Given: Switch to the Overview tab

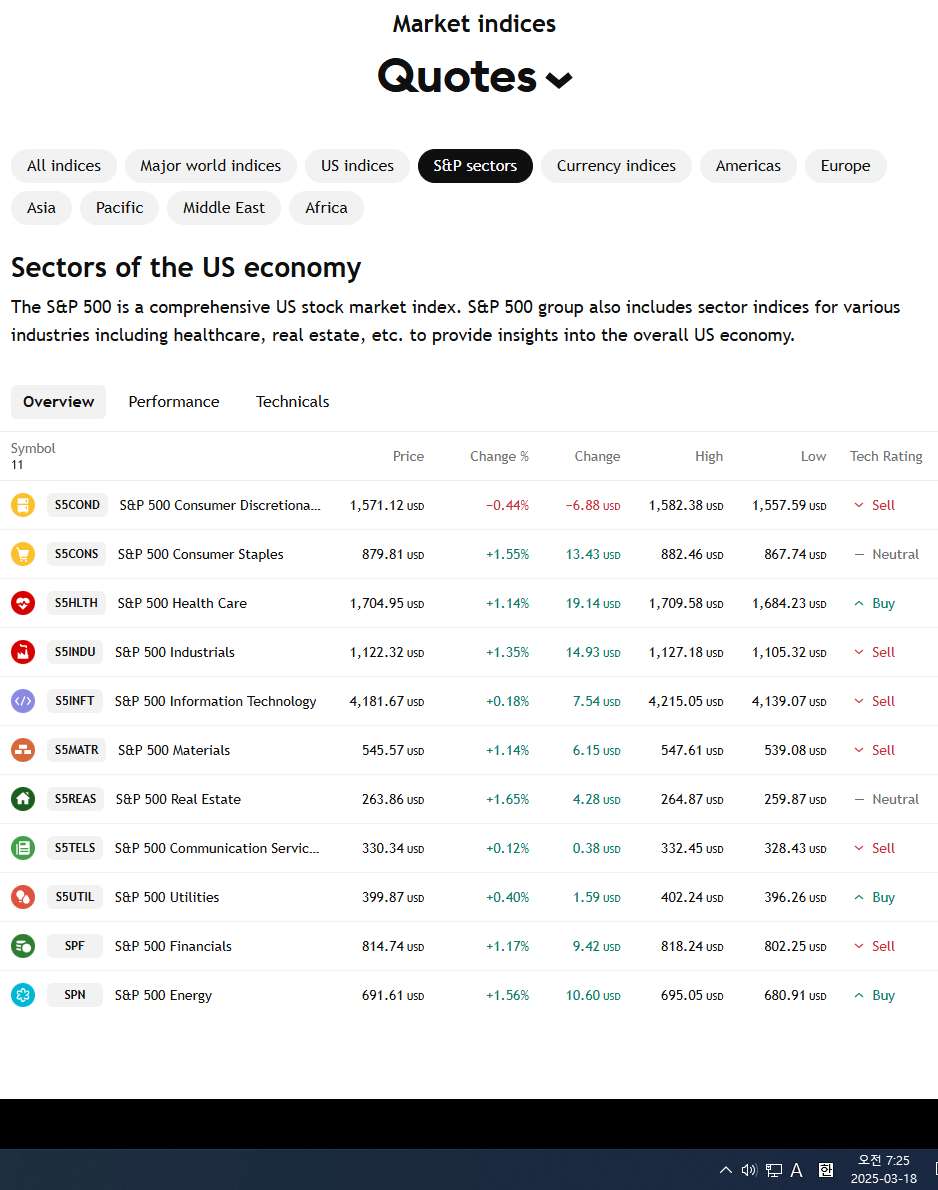Looking at the screenshot, I should [58, 401].
